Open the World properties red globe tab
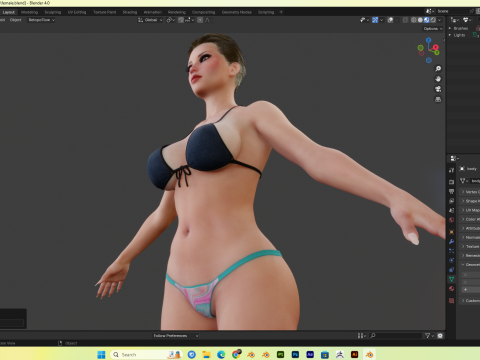This screenshot has height=360, width=480. pos(451,220)
